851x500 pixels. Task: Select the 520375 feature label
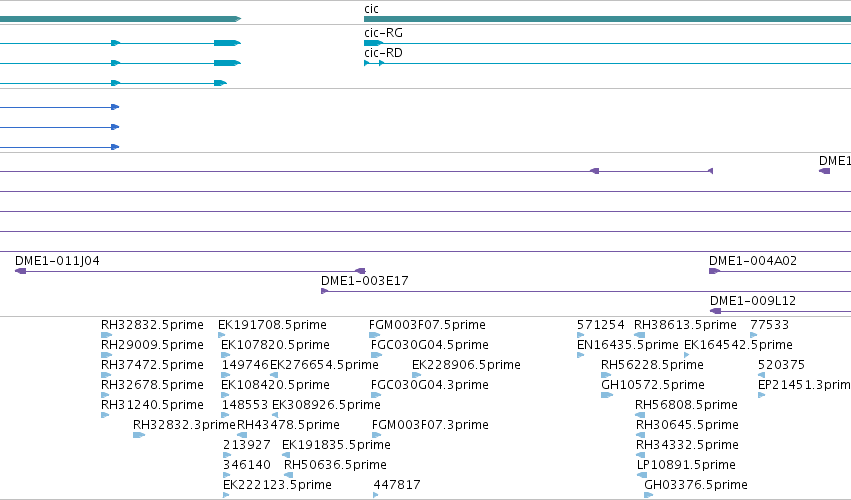coord(781,365)
